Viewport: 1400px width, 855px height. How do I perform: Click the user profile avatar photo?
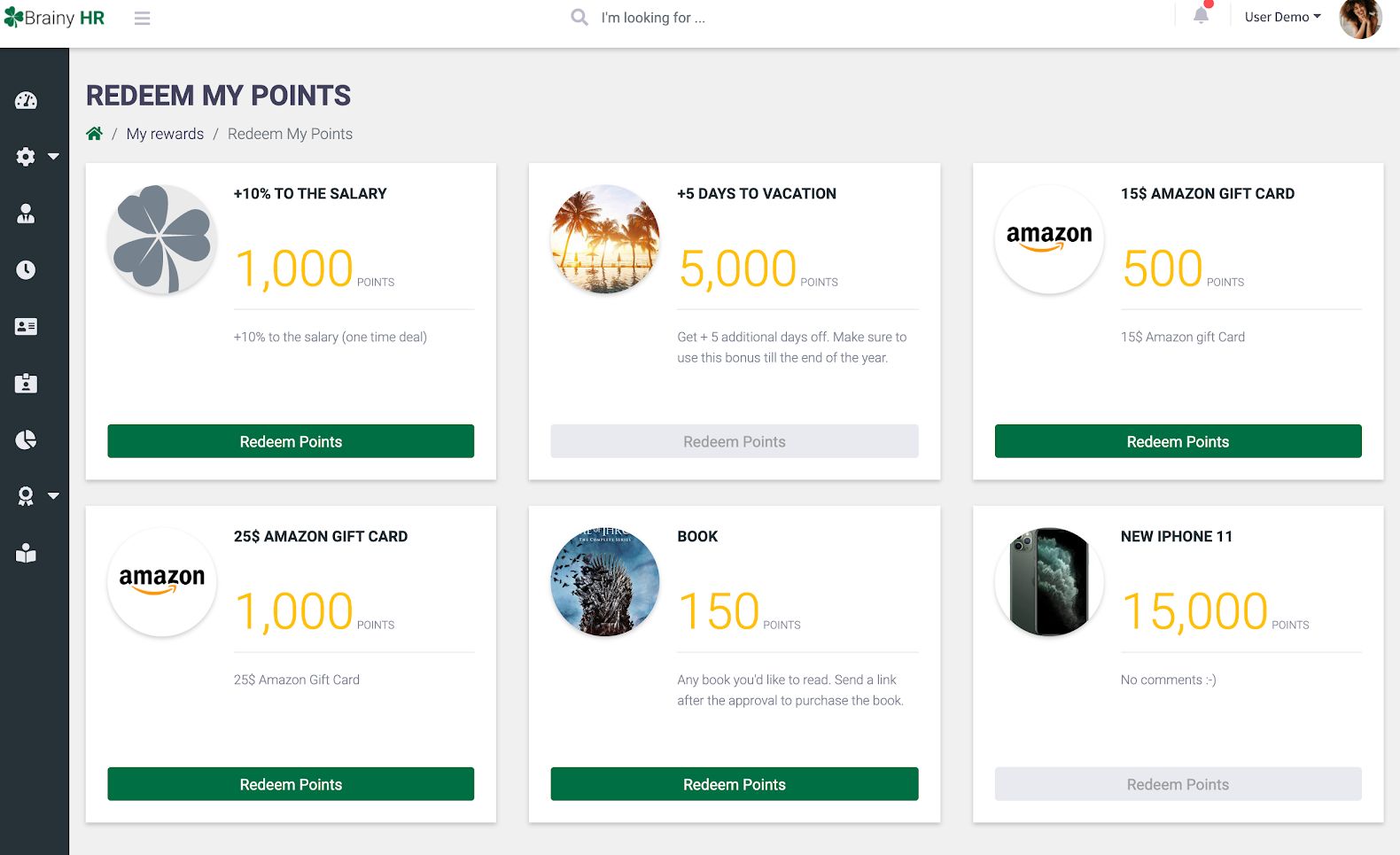(x=1359, y=19)
